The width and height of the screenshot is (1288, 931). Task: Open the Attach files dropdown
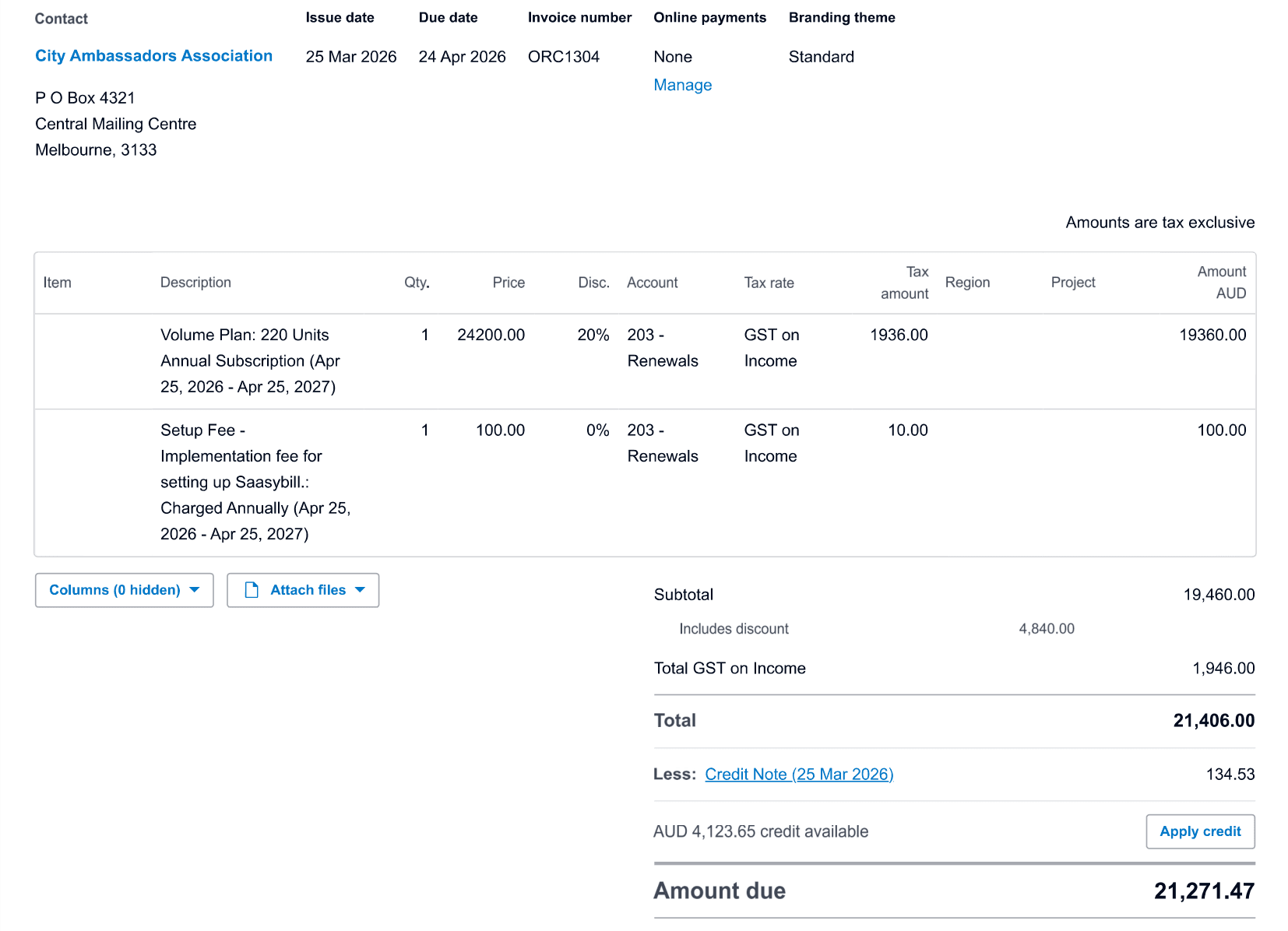click(x=303, y=590)
